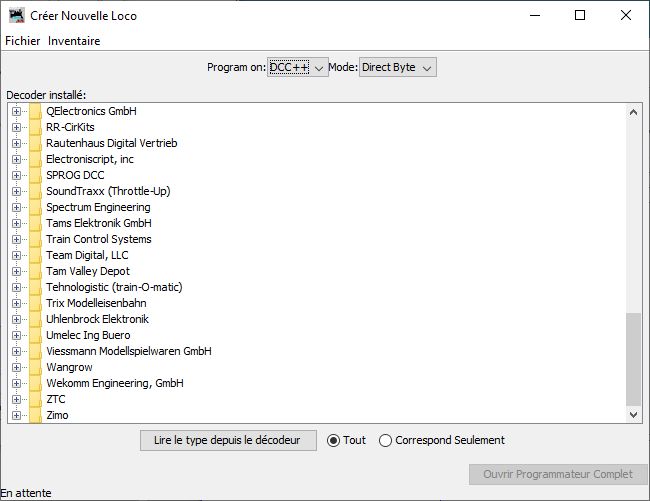650x501 pixels.
Task: Open the Program on DCC++ dropdown
Action: 298,67
